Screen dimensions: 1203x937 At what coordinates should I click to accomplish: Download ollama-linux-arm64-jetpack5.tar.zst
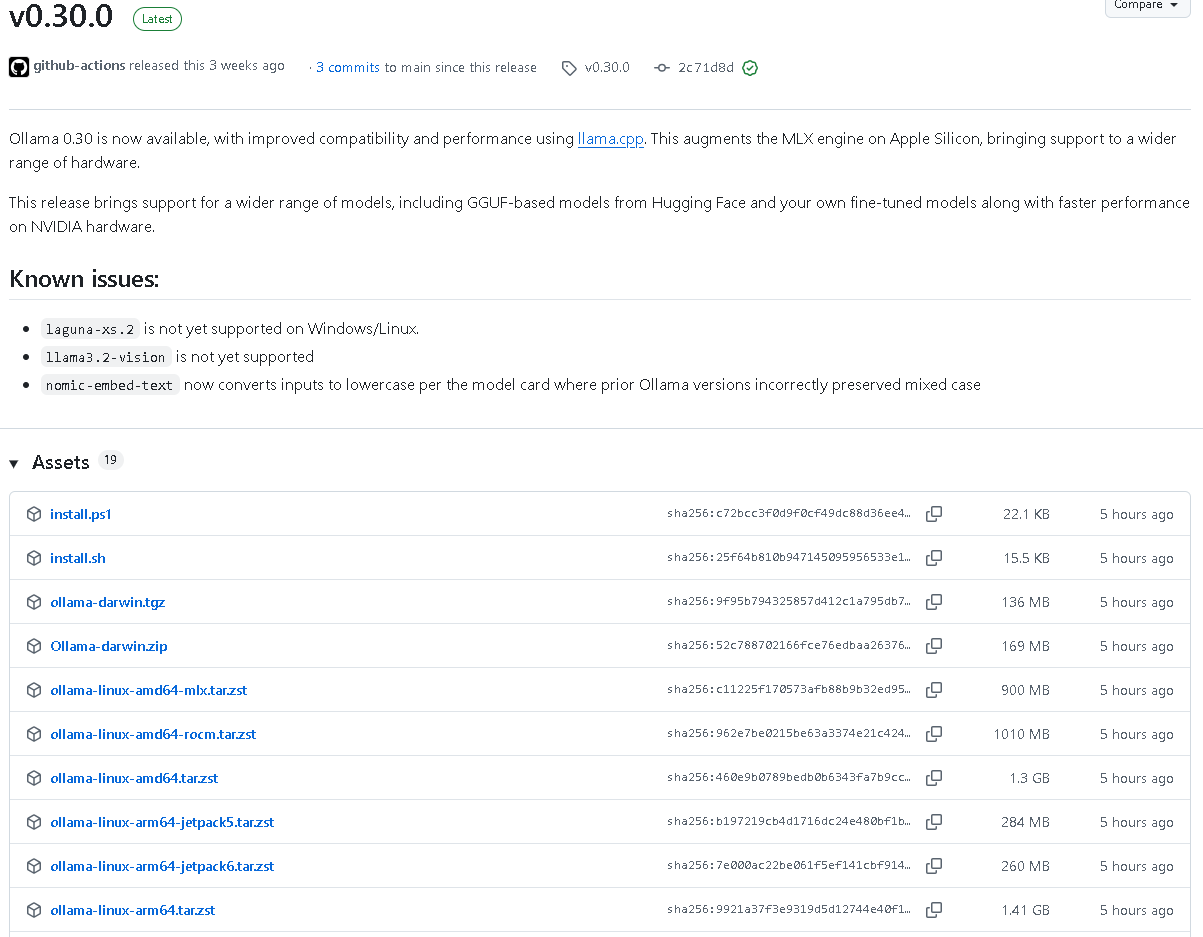pos(162,822)
